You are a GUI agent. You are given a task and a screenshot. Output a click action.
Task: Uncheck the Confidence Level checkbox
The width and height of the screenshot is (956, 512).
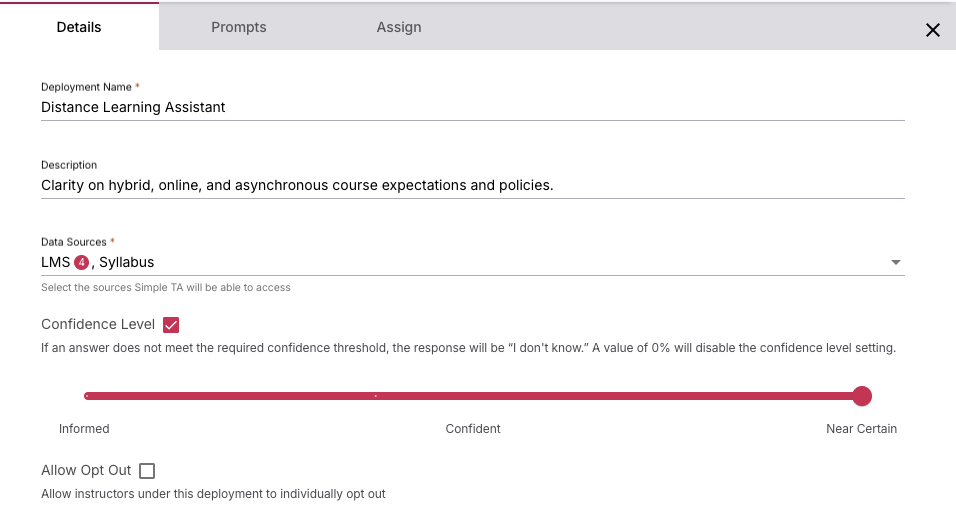(170, 325)
